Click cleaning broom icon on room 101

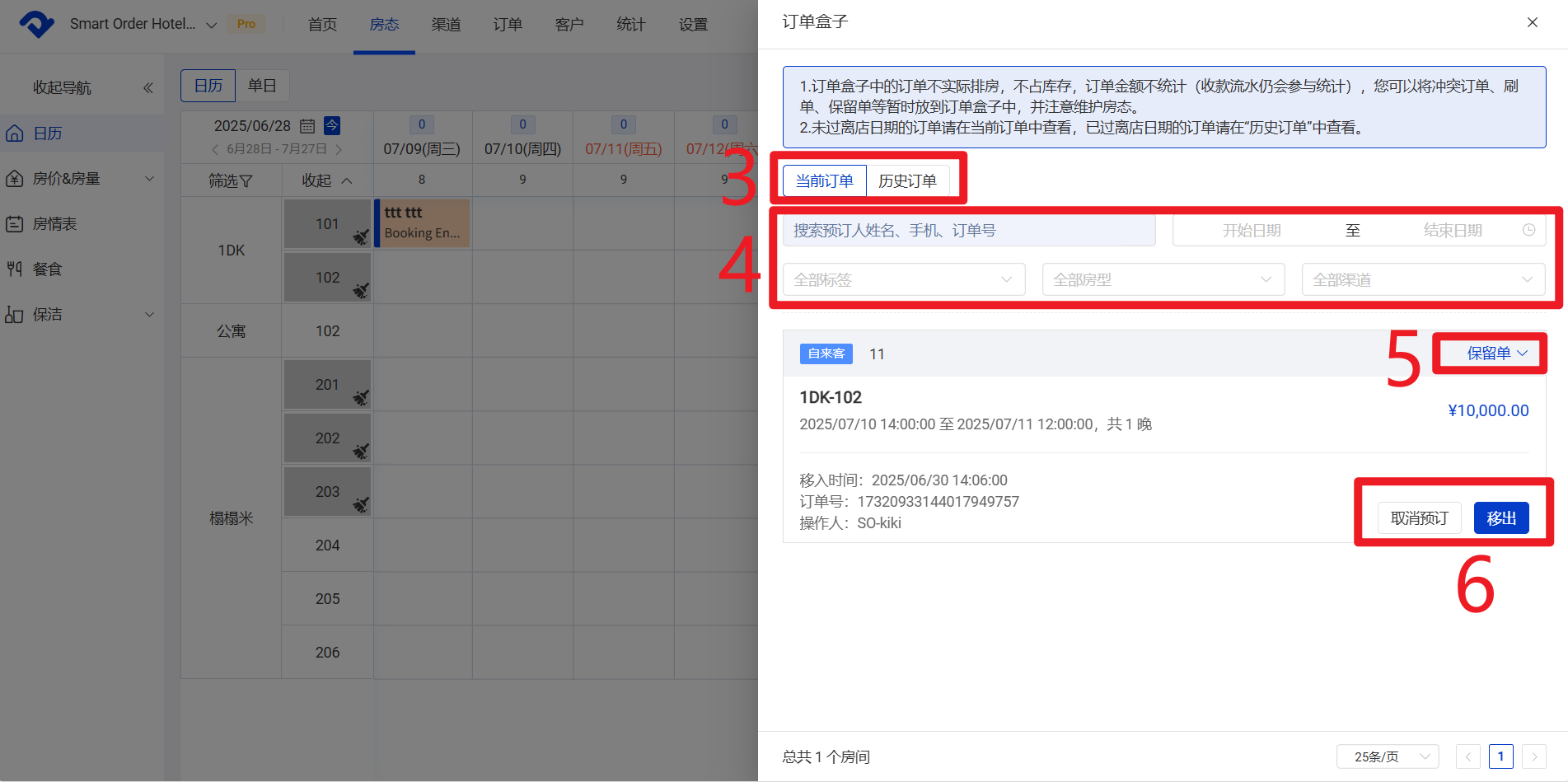(x=361, y=237)
